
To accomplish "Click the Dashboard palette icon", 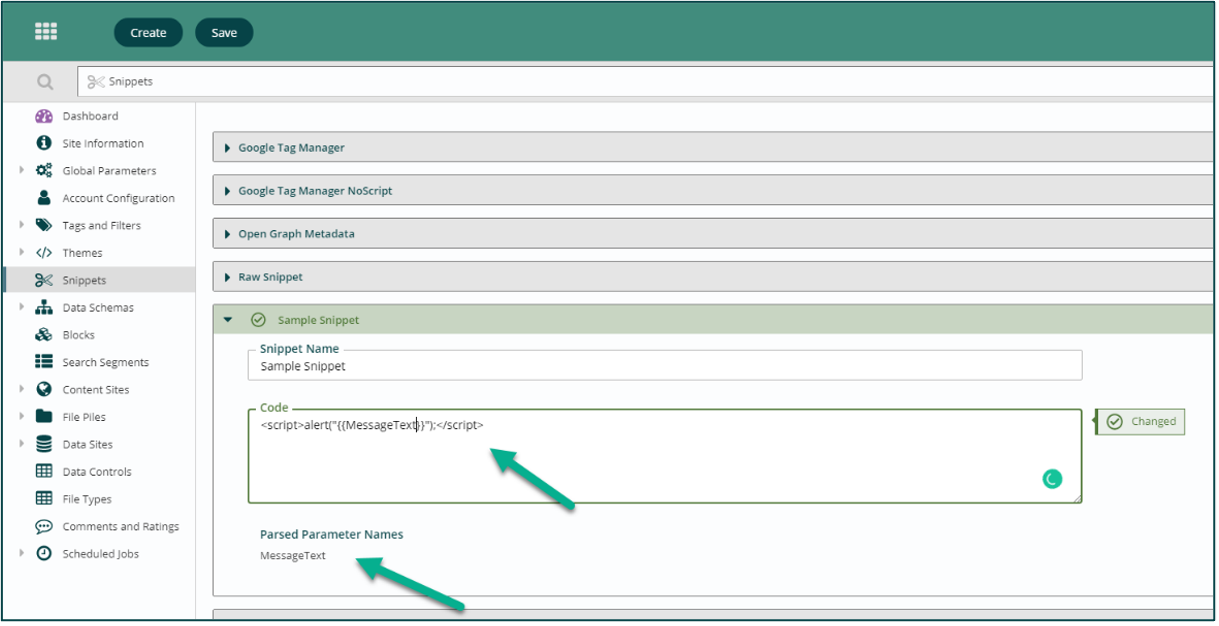I will click(x=44, y=116).
